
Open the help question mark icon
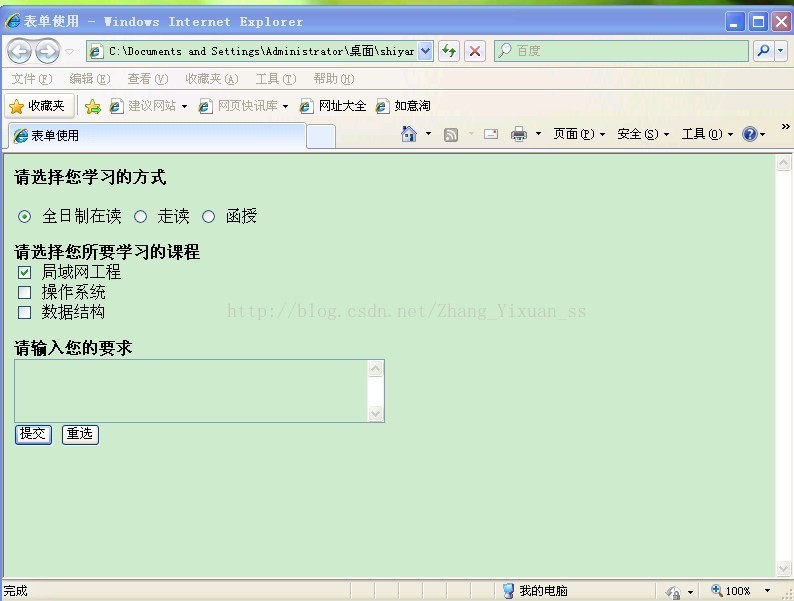tap(749, 134)
